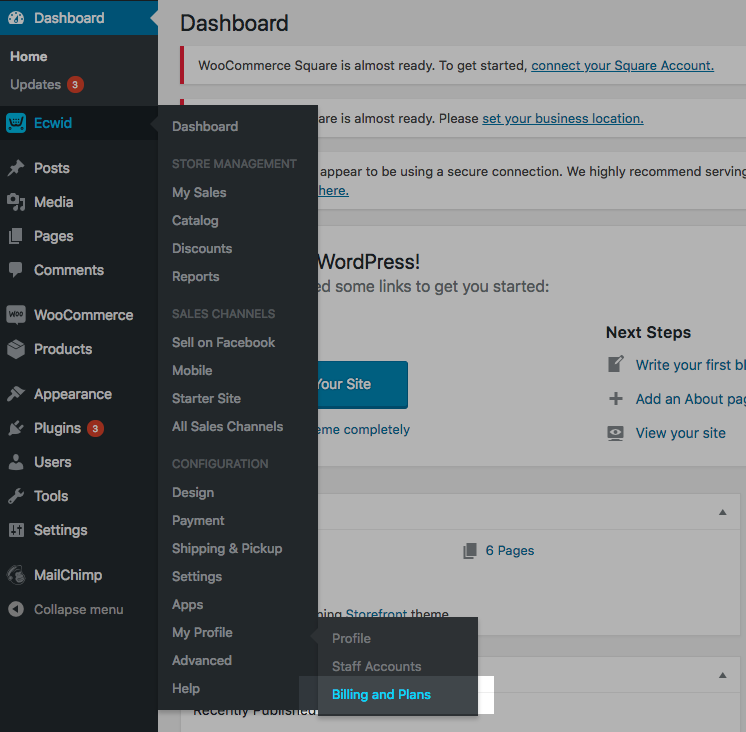Open WooCommerce in the sidebar
Image resolution: width=746 pixels, height=732 pixels.
[84, 315]
